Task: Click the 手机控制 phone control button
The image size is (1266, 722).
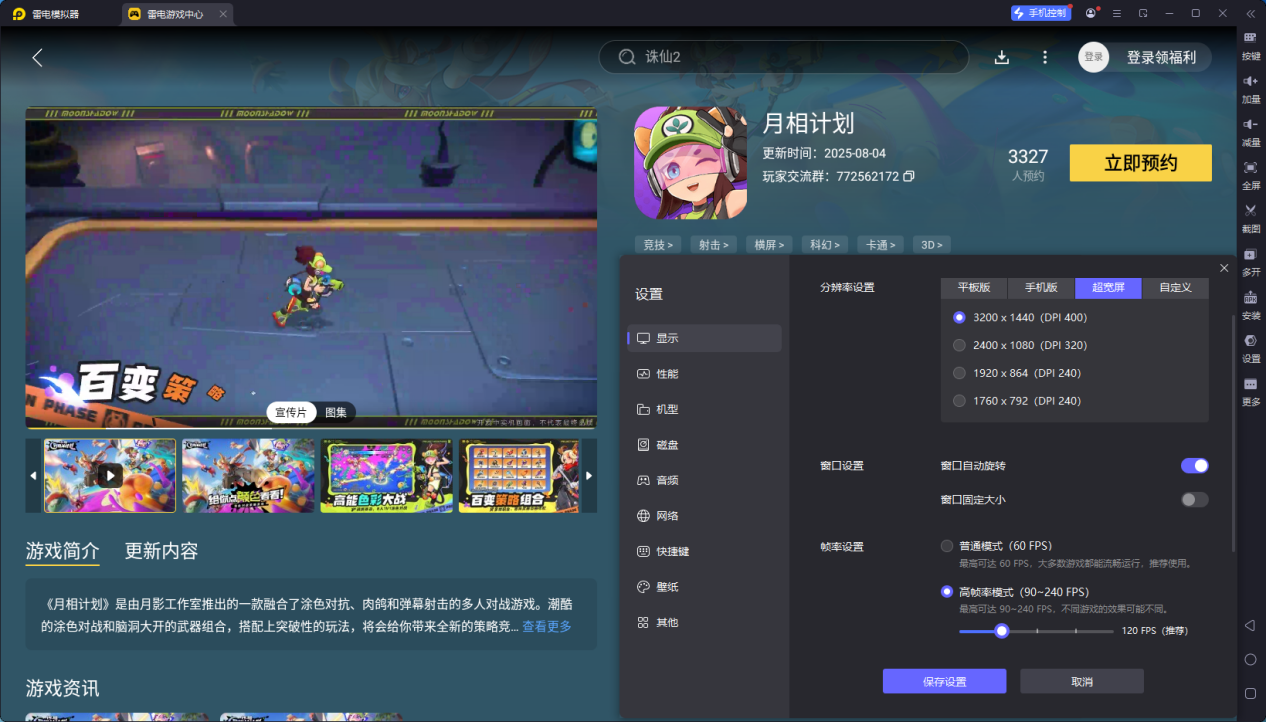Action: pyautogui.click(x=1039, y=13)
